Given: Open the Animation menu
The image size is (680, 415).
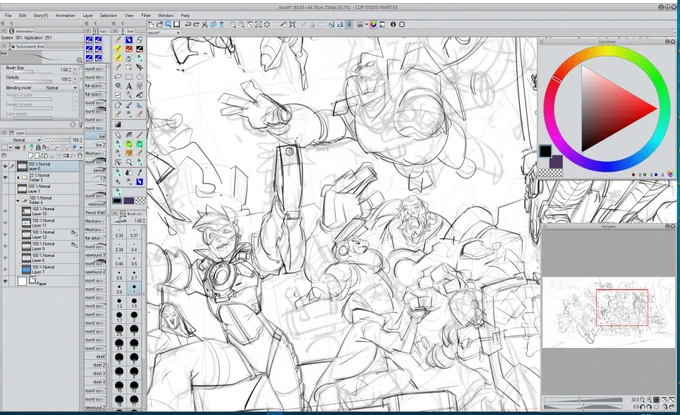Looking at the screenshot, I should click(x=65, y=15).
